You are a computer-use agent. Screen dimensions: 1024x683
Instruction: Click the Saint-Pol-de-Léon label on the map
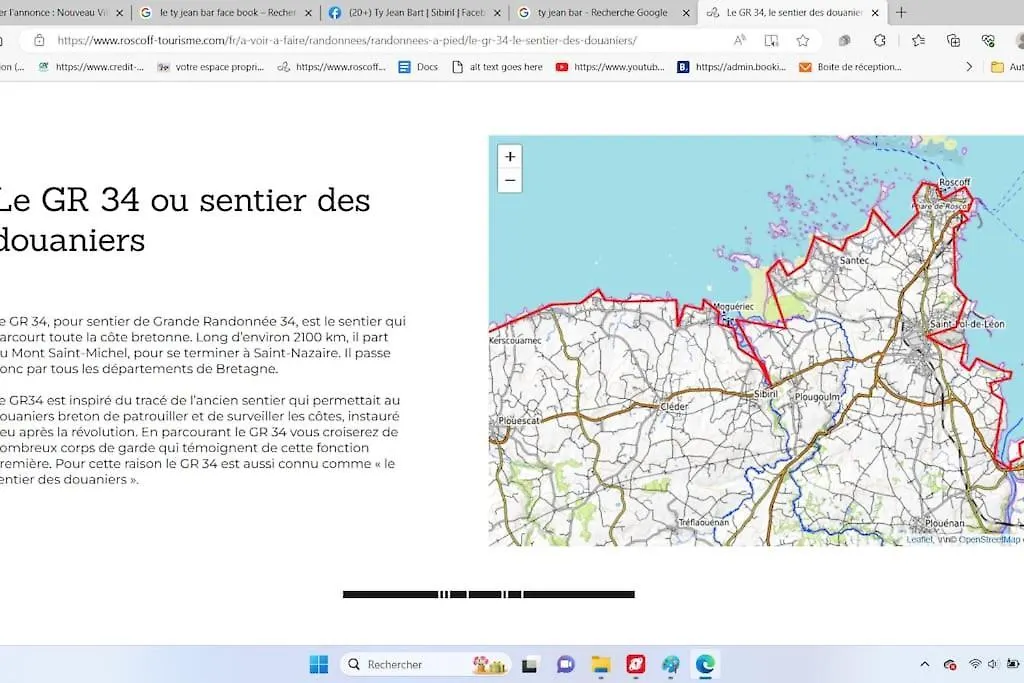tap(967, 324)
